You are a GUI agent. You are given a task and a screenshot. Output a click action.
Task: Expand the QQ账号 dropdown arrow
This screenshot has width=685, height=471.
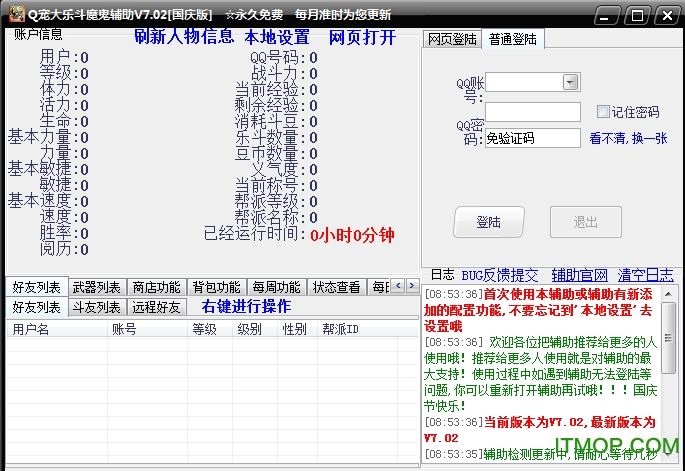click(x=571, y=82)
